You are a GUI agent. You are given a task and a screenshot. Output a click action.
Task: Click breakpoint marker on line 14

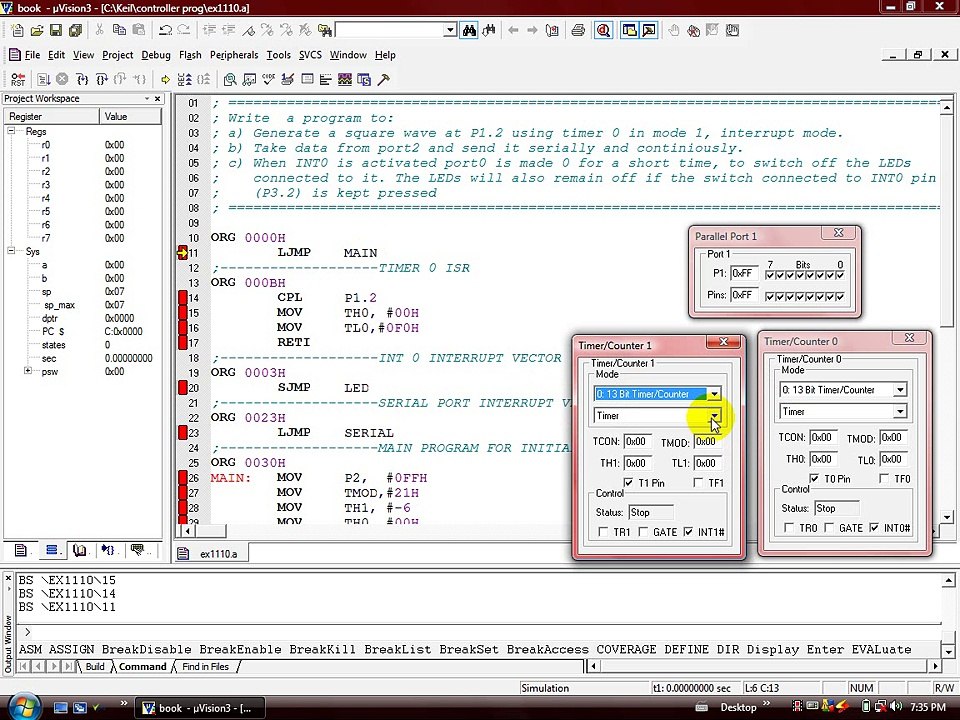point(182,298)
